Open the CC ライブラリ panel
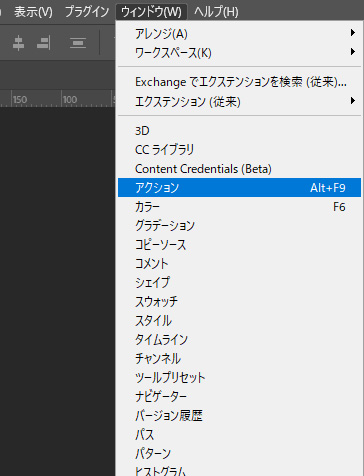364x476 pixels. 239,149
